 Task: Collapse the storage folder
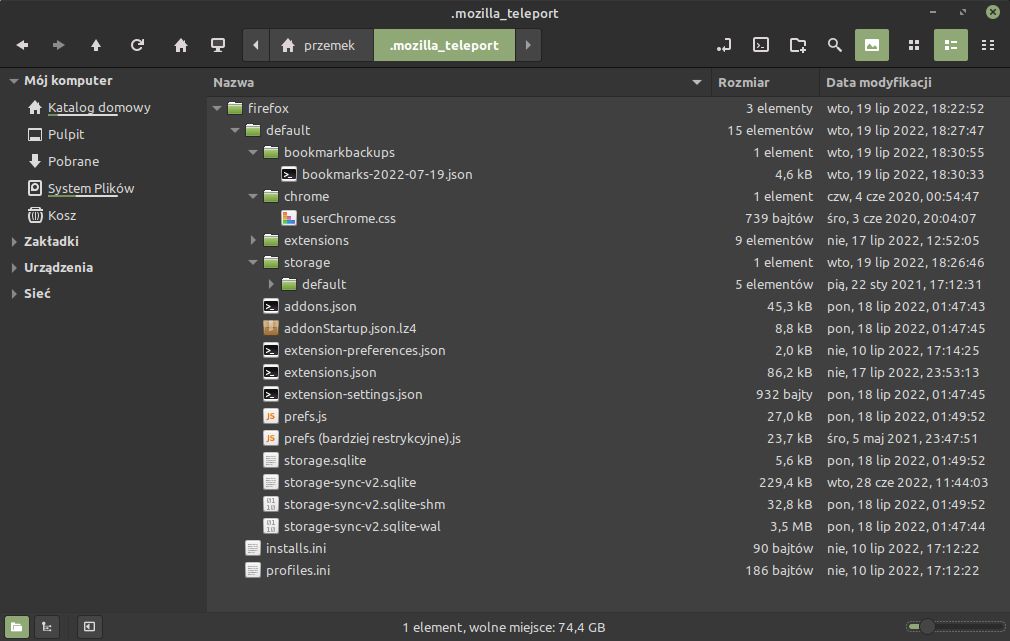(x=253, y=262)
